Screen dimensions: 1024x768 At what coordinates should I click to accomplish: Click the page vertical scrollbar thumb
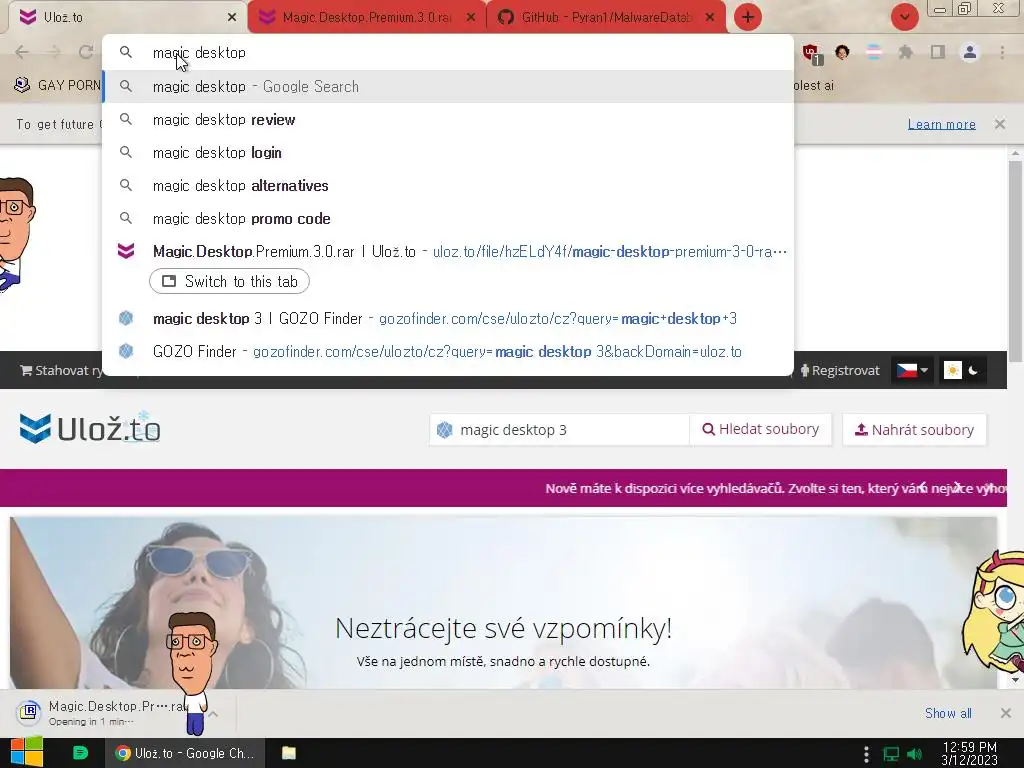1015,261
